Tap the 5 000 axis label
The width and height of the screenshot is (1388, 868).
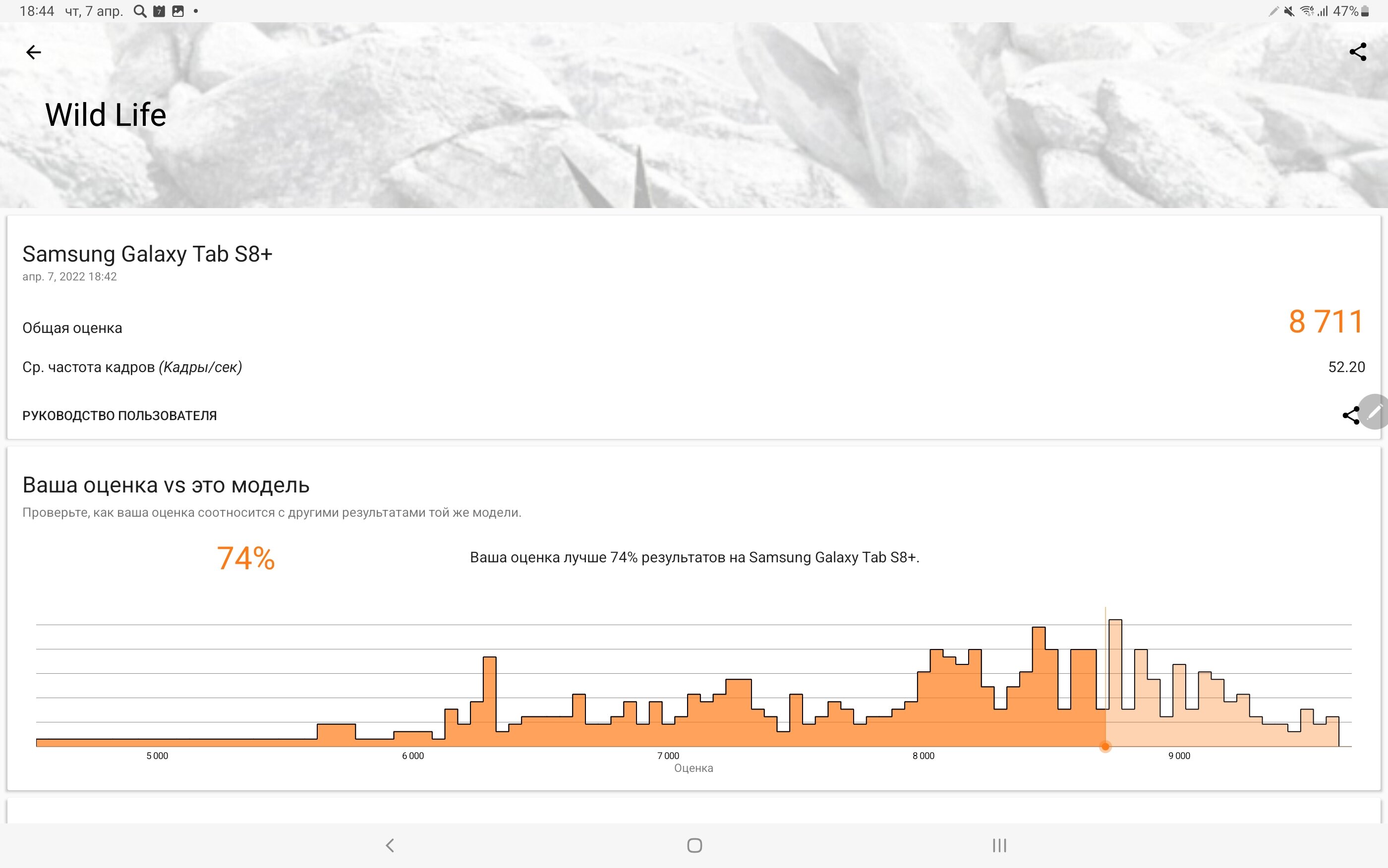(x=157, y=756)
